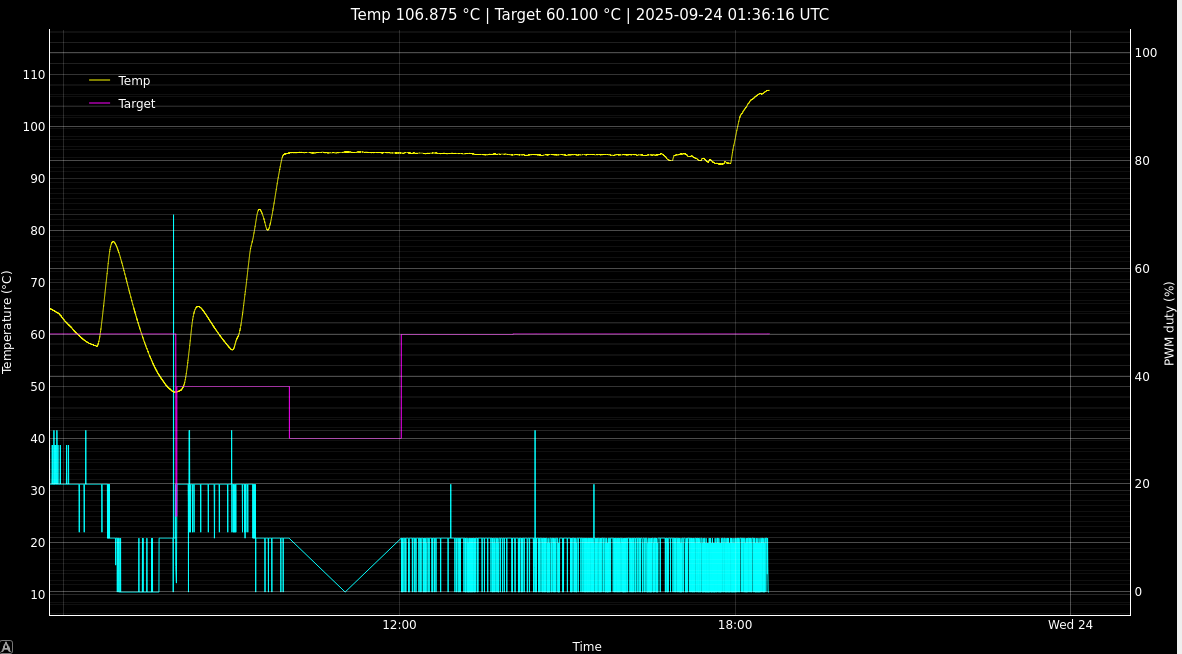Click the 40 PWM duty axis tick label
This screenshot has width=1182, height=654.
click(1143, 376)
